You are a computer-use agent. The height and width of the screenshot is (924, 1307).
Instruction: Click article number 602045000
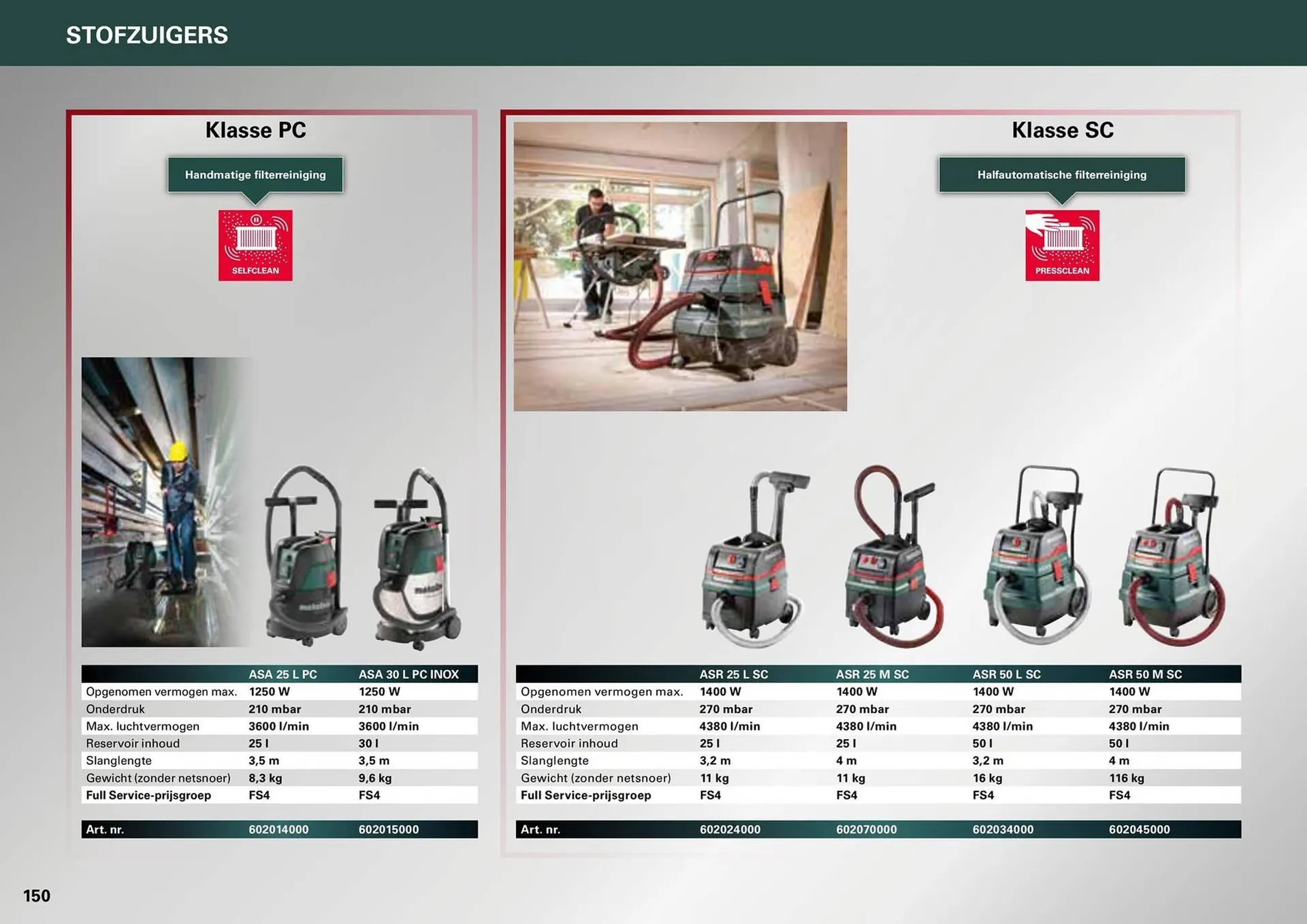pos(1140,829)
